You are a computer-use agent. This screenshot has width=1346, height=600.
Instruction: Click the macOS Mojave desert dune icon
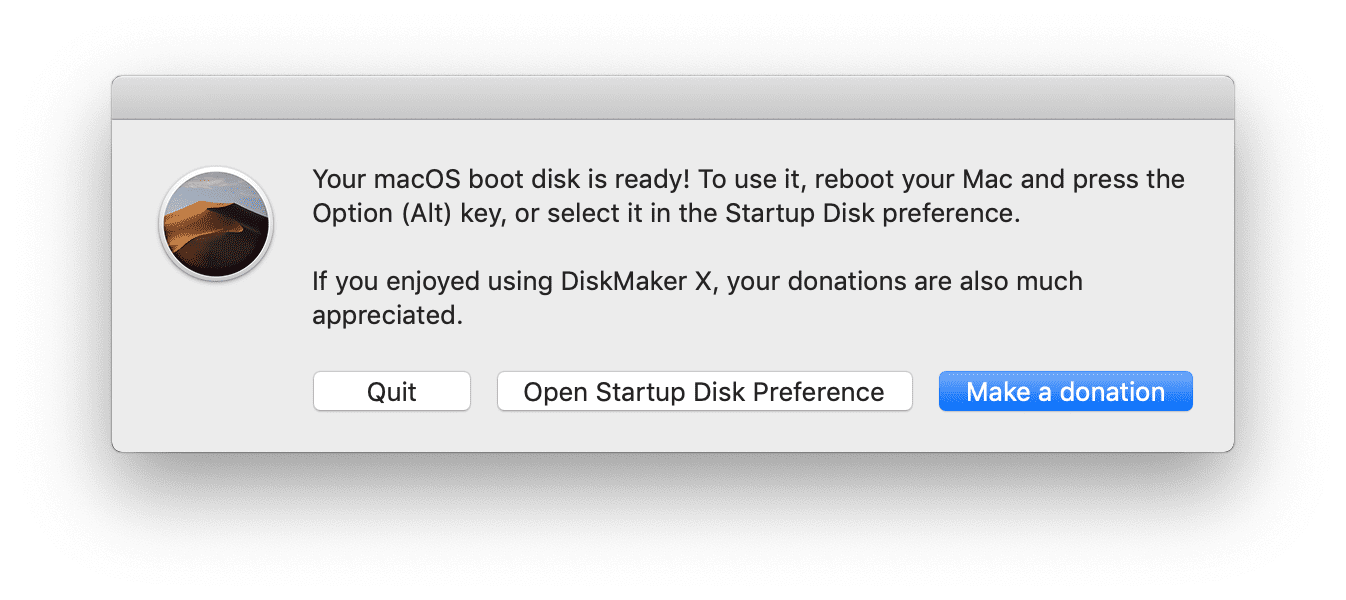(x=216, y=224)
